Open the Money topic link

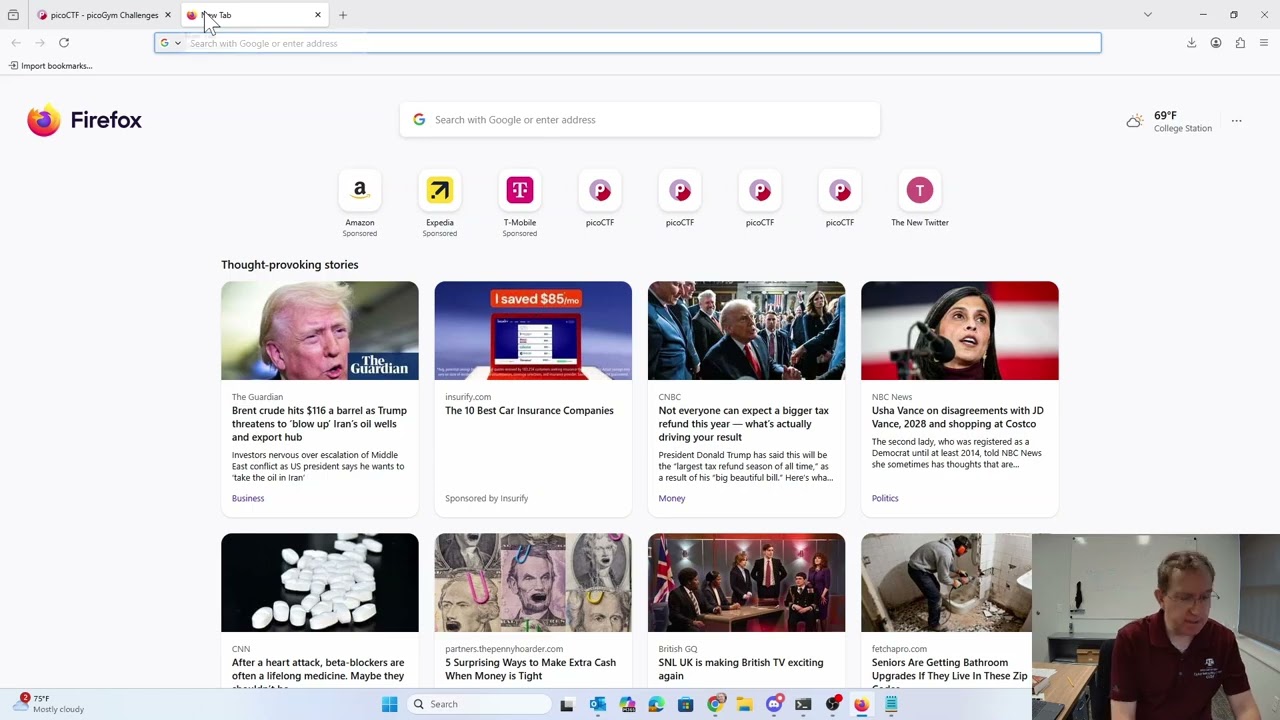tap(672, 498)
